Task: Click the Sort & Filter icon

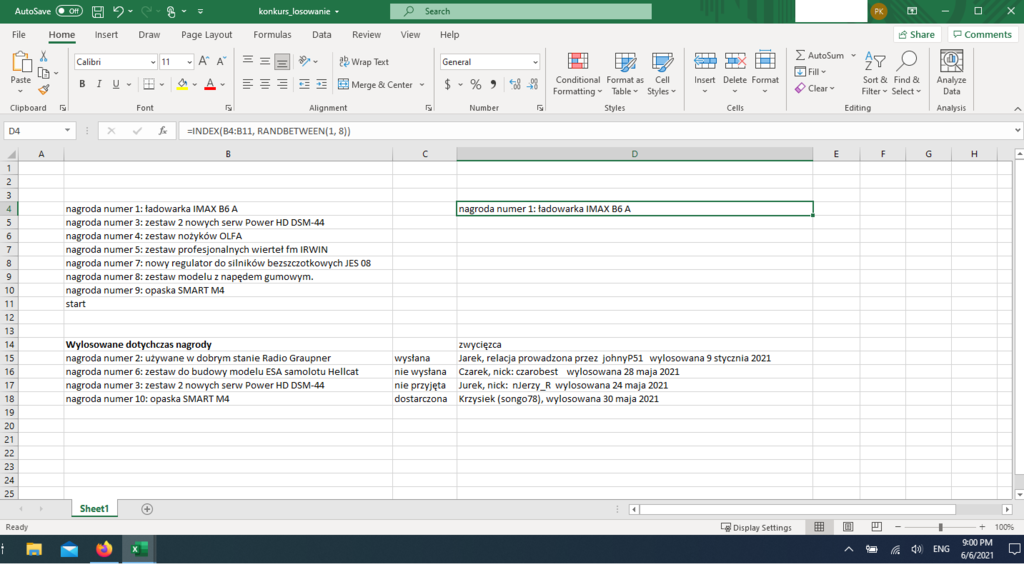Action: [x=874, y=74]
